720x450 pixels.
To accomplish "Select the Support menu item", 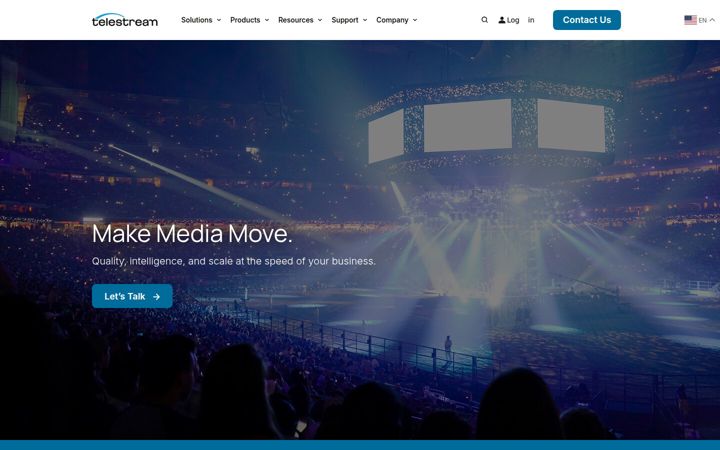I will click(x=345, y=20).
